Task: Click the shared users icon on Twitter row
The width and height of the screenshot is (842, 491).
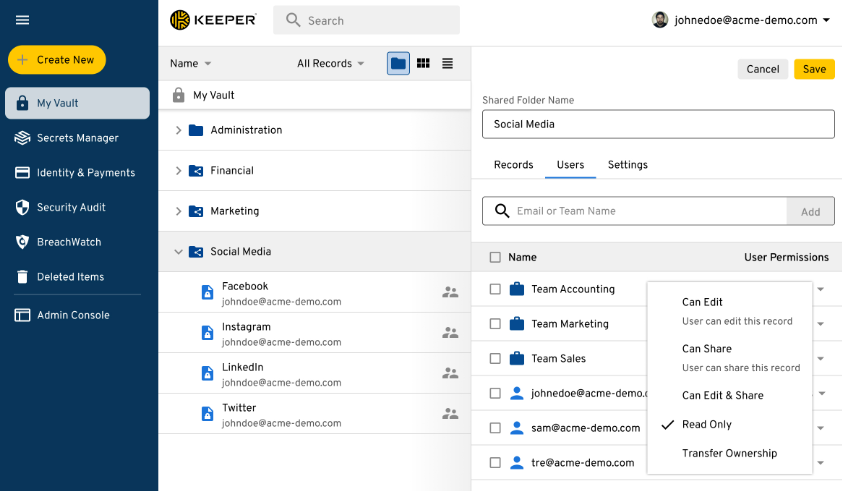Action: pyautogui.click(x=450, y=414)
